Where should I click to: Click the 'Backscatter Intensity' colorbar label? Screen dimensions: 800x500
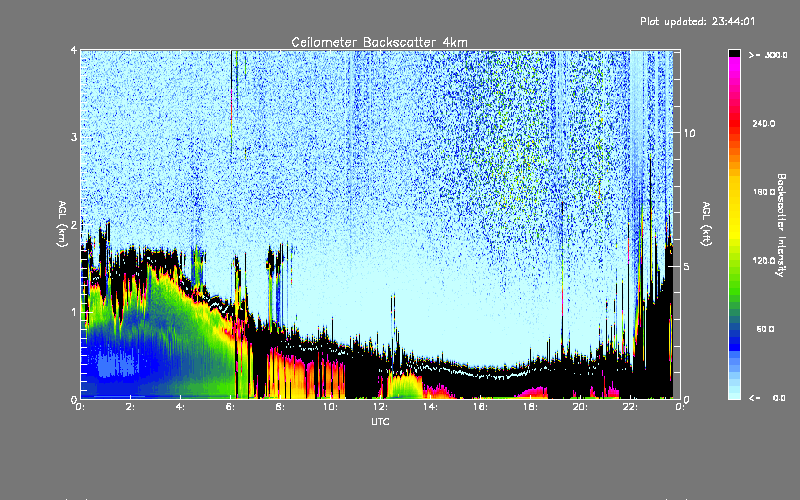pyautogui.click(x=781, y=225)
